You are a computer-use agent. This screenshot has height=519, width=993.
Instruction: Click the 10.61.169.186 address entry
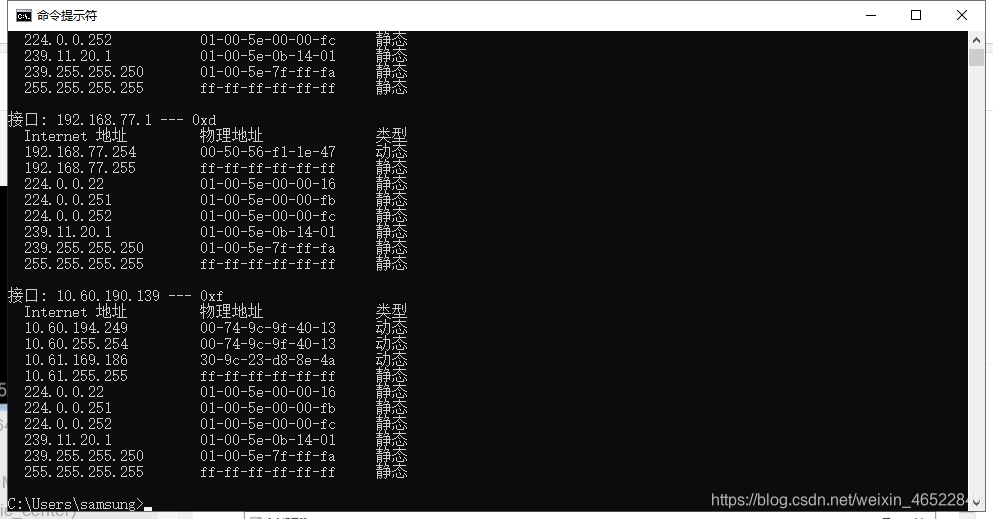click(x=76, y=360)
